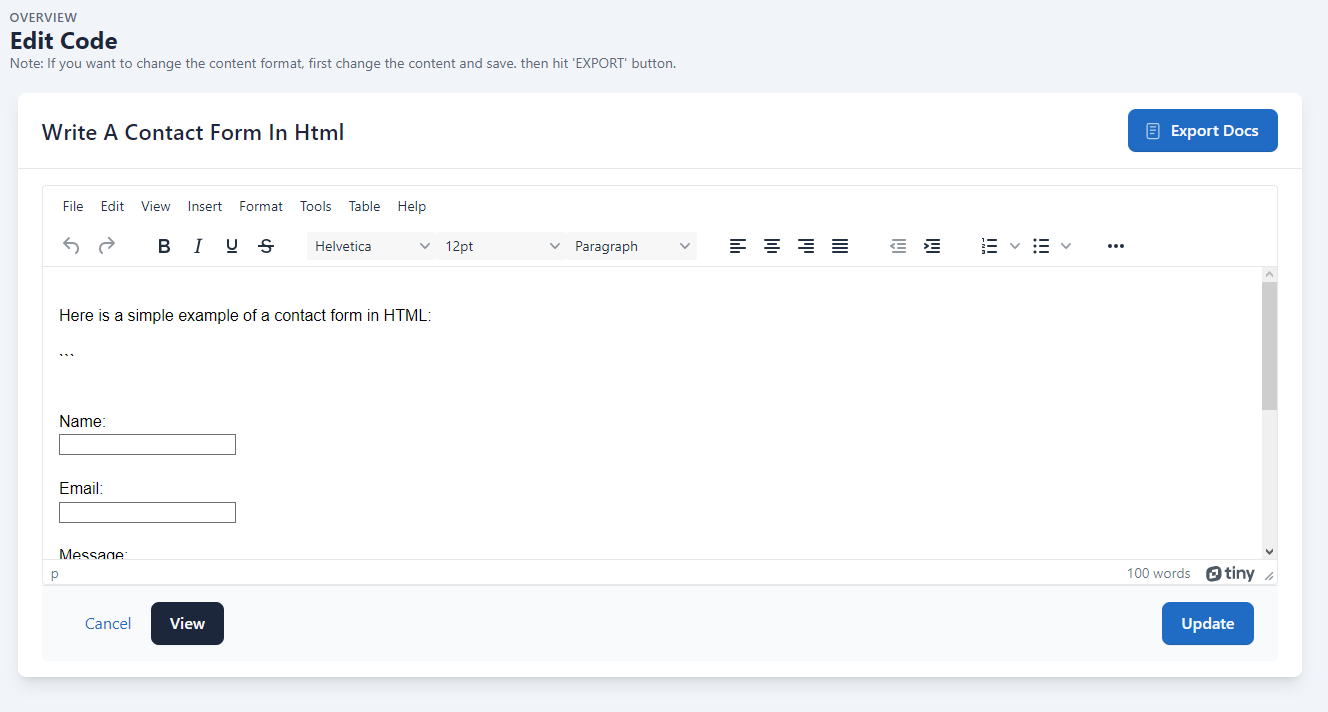Click the 'Write A Contact Form In Html' title
The image size is (1328, 712).
pos(193,132)
